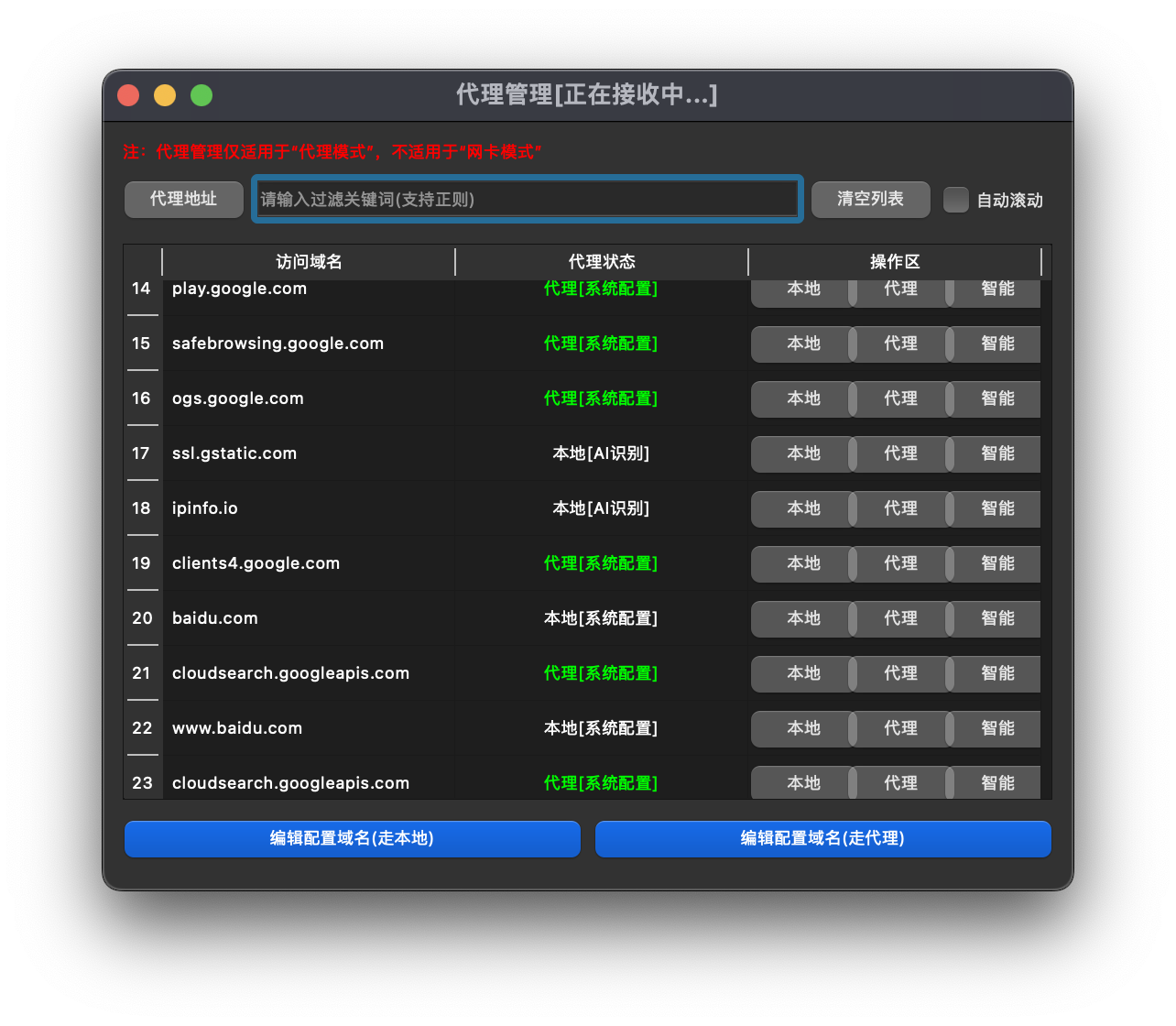
Task: Click the 代理地址 button
Action: pyautogui.click(x=183, y=199)
